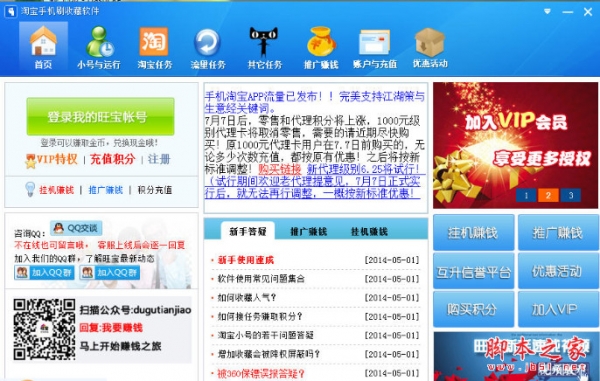Click the QR code image
Screen dimensions: 600x381
click(x=44, y=329)
